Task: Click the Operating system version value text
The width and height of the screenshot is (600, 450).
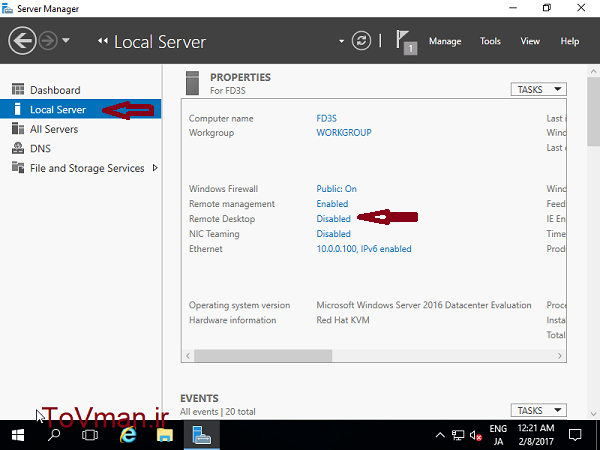Action: [x=424, y=305]
